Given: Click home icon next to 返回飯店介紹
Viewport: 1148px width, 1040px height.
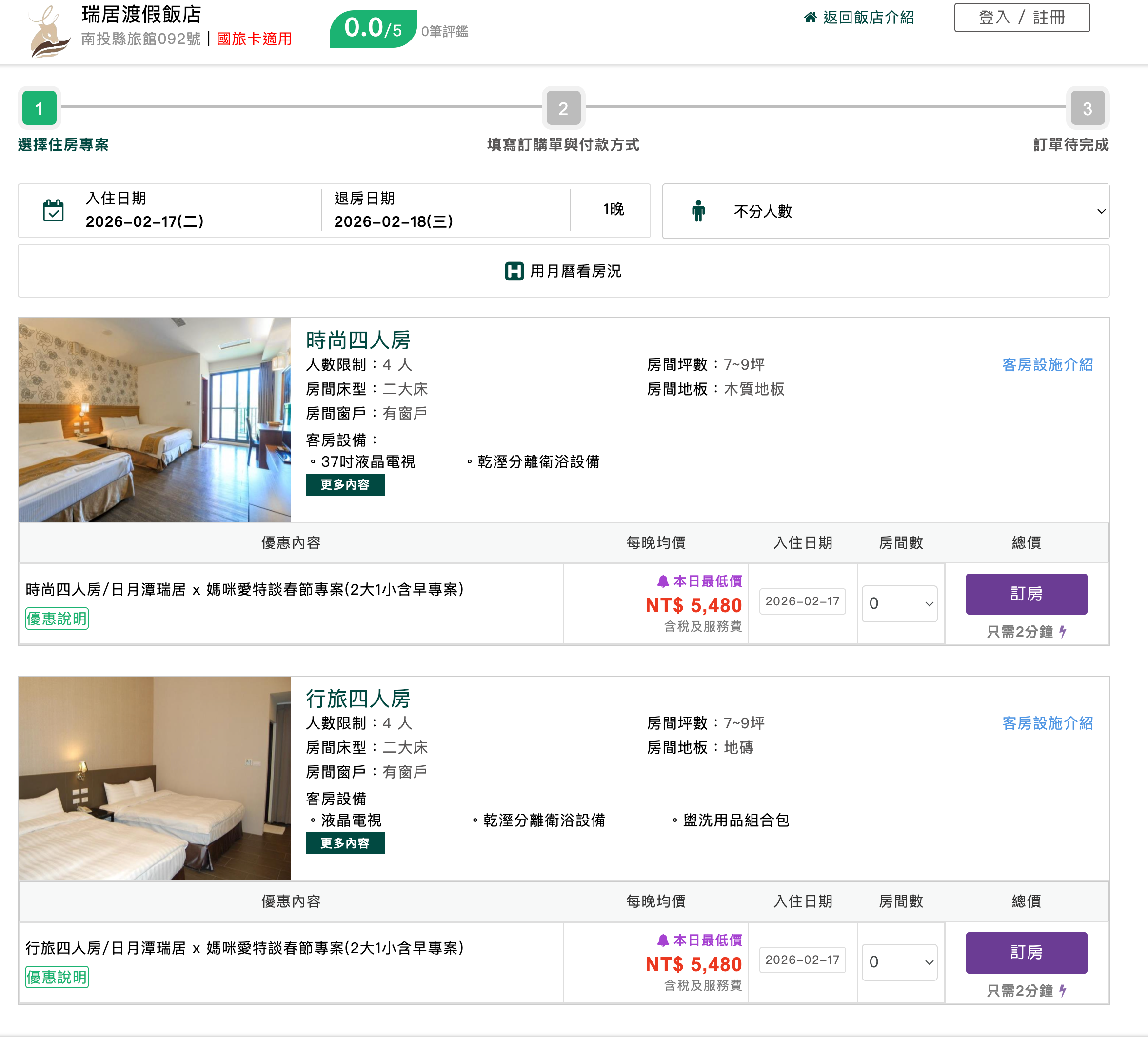Looking at the screenshot, I should [x=810, y=17].
